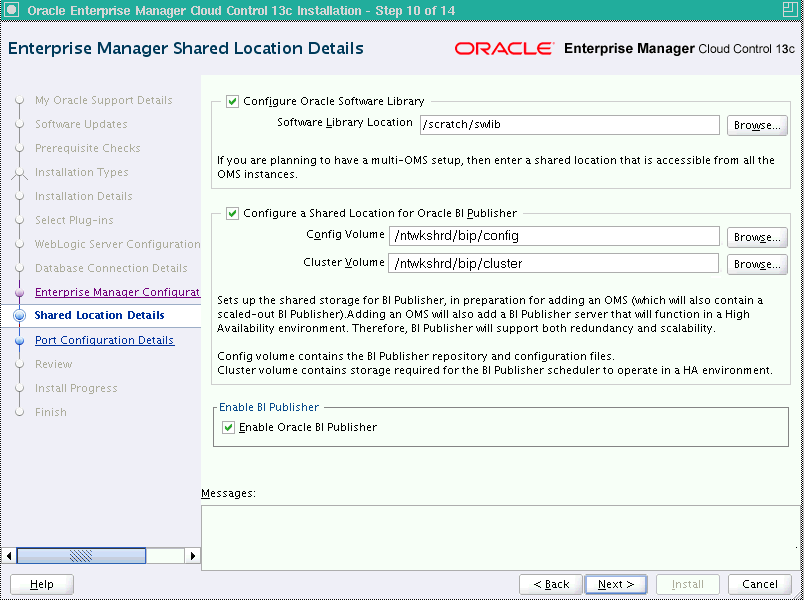Open the Enterprise Manager Configuration step link
The width and height of the screenshot is (804, 600).
[x=117, y=292]
